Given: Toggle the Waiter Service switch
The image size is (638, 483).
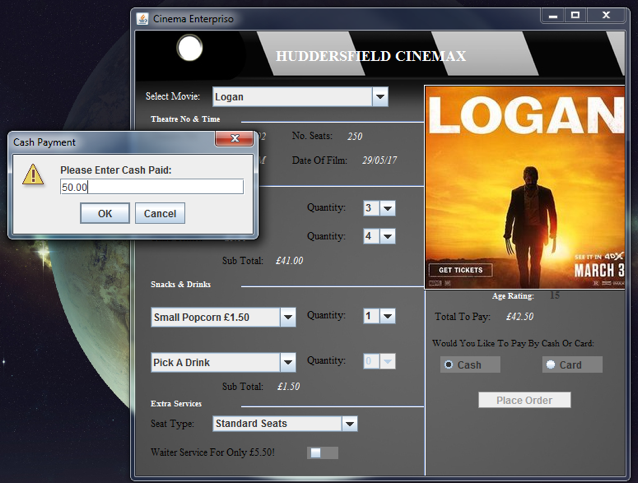Looking at the screenshot, I should tap(322, 452).
